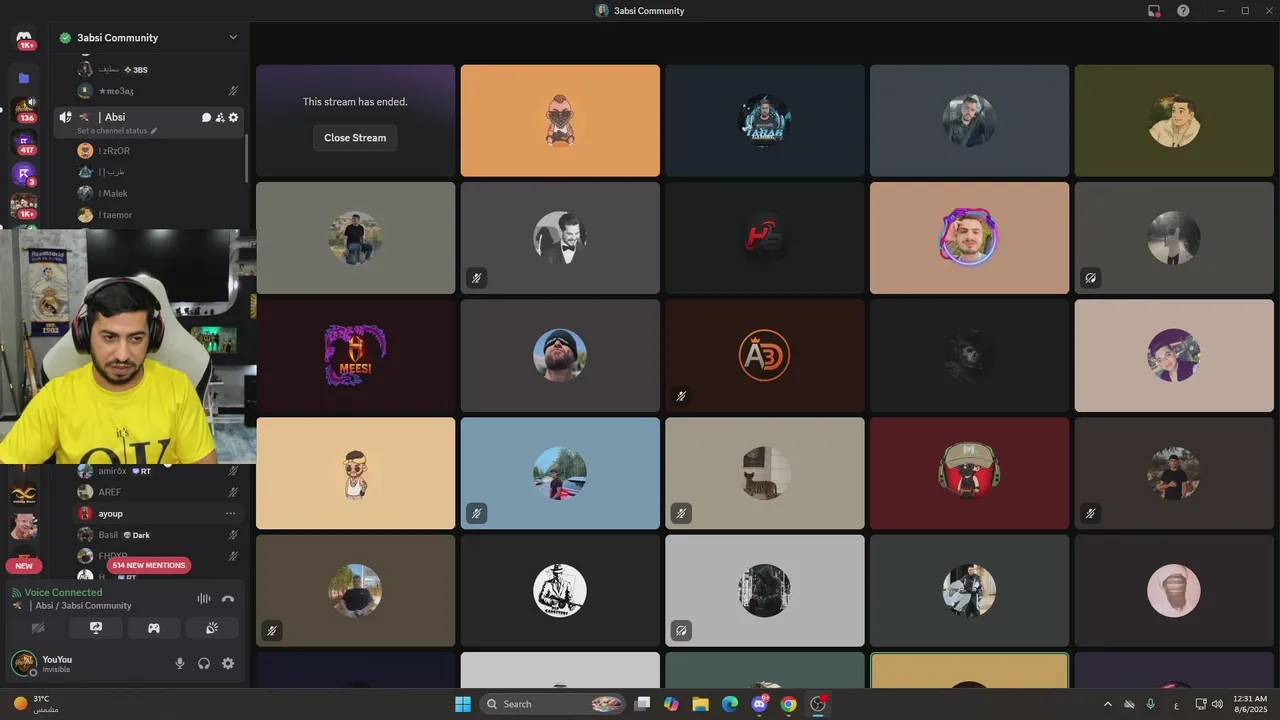The height and width of the screenshot is (720, 1280).
Task: Open noise suppression waveform icon
Action: [204, 598]
